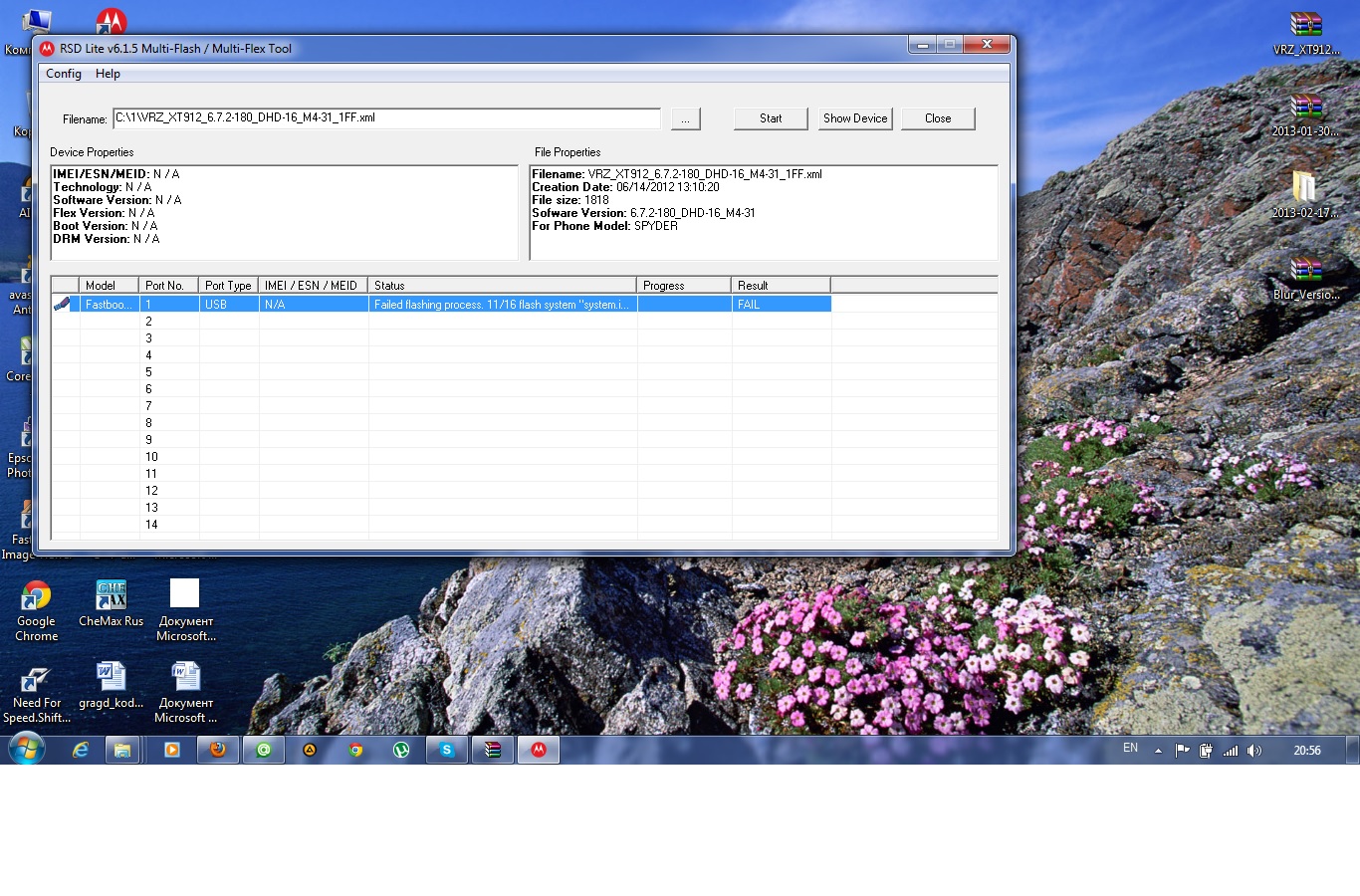This screenshot has width=1360, height=896.
Task: Switch to Firefox in the taskbar
Action: [218, 750]
